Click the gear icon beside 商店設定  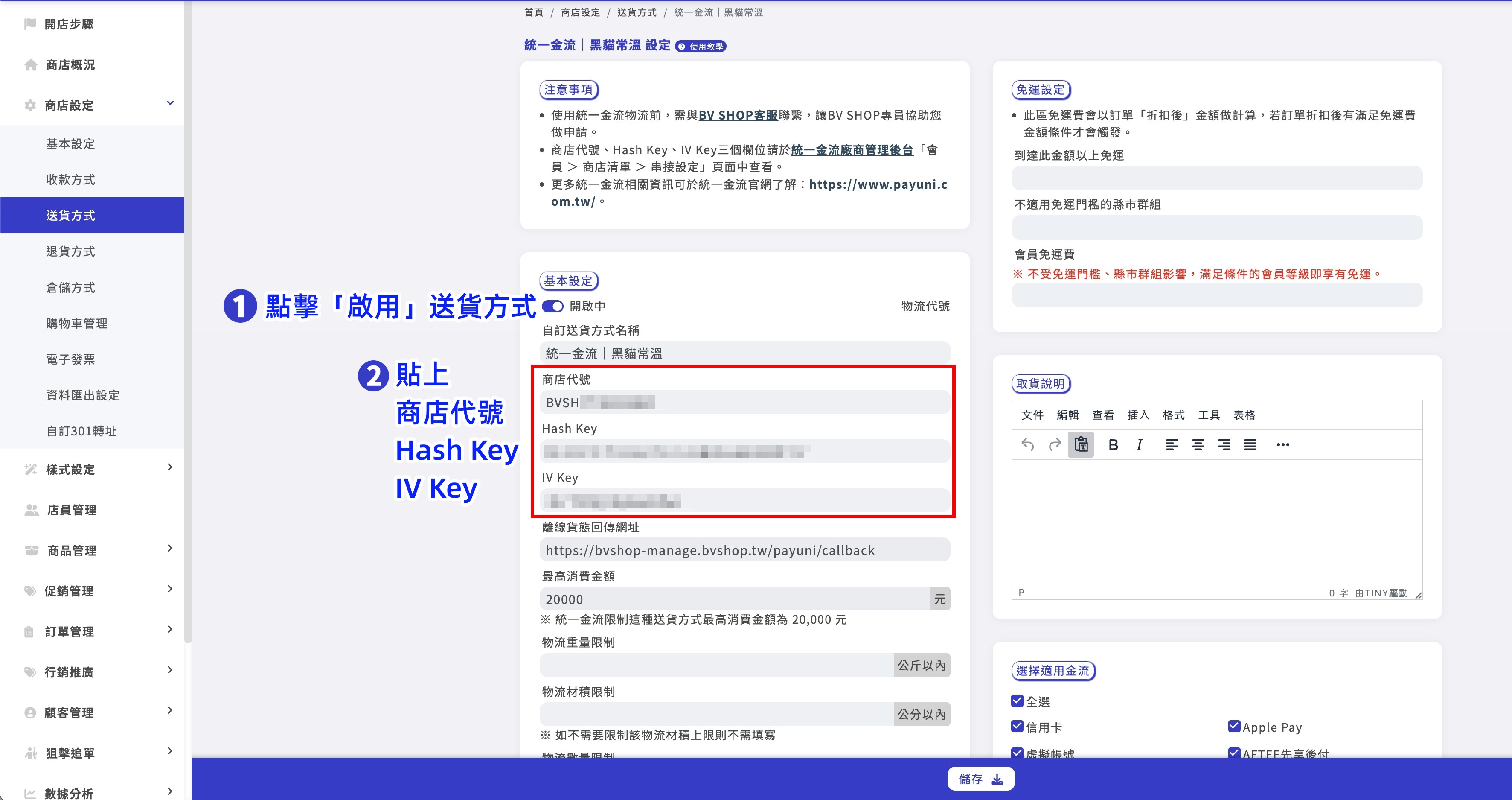tap(30, 105)
